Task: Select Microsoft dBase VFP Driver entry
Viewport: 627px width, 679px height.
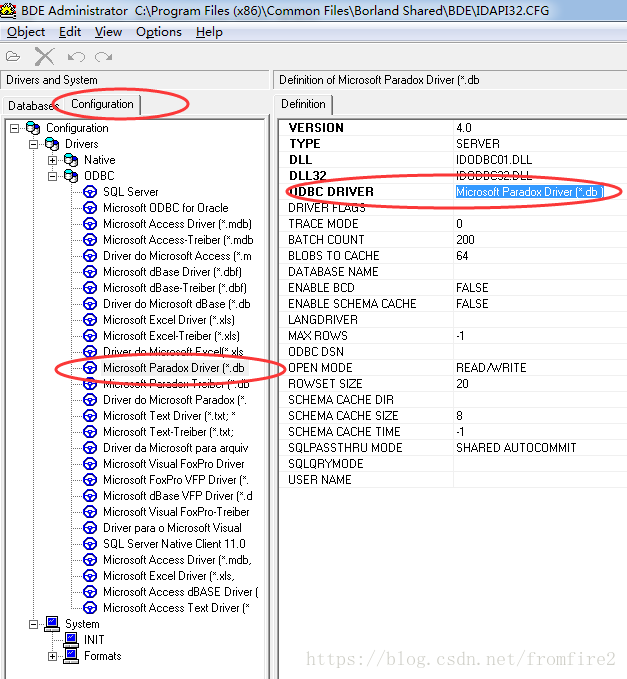Action: 178,496
